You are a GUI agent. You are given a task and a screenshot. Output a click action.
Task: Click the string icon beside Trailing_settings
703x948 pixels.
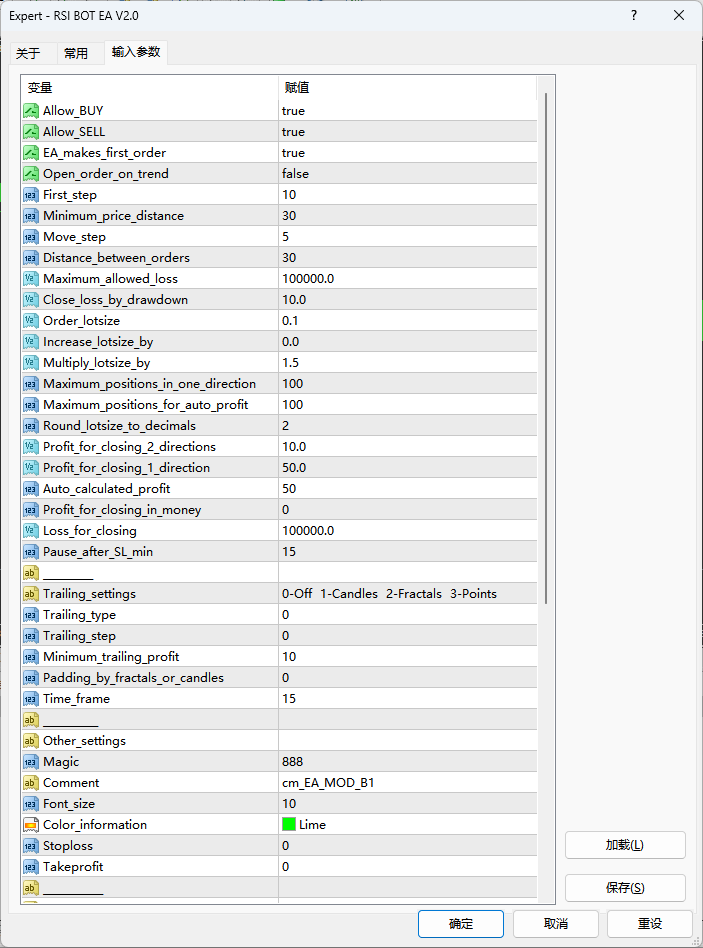[x=31, y=594]
